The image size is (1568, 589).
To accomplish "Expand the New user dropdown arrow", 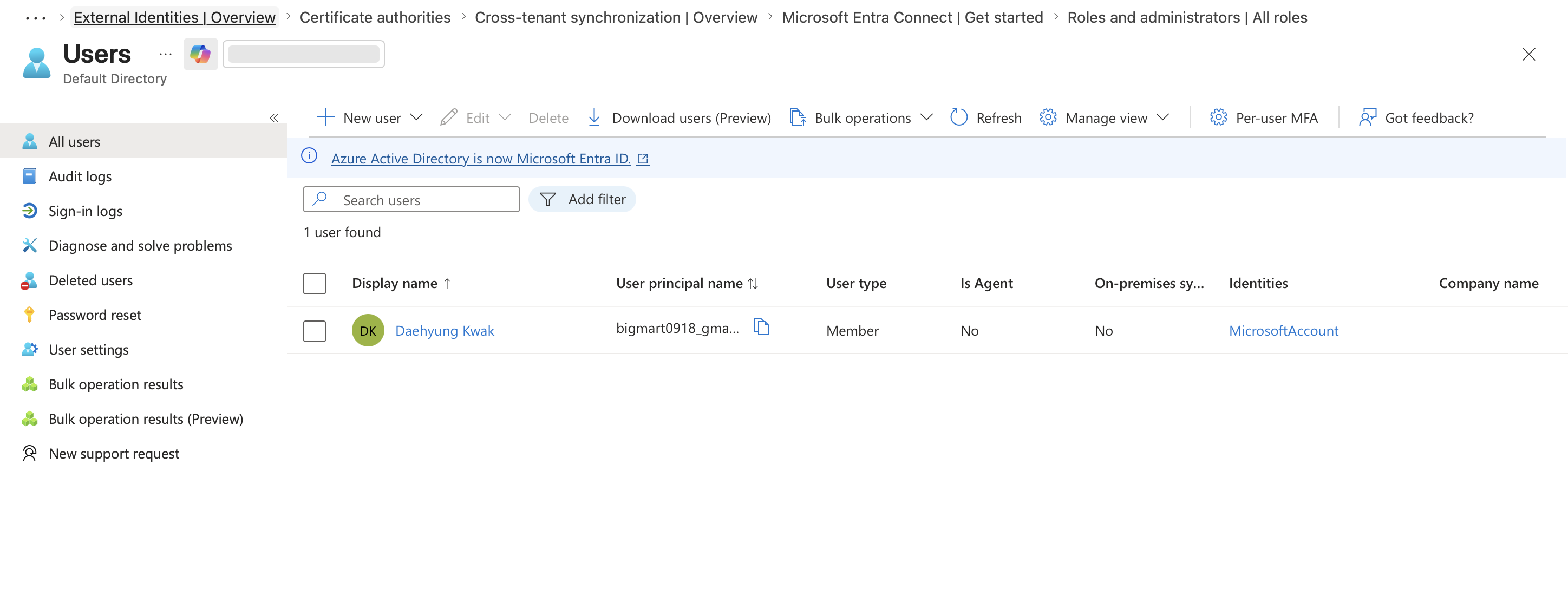I will tap(416, 117).
